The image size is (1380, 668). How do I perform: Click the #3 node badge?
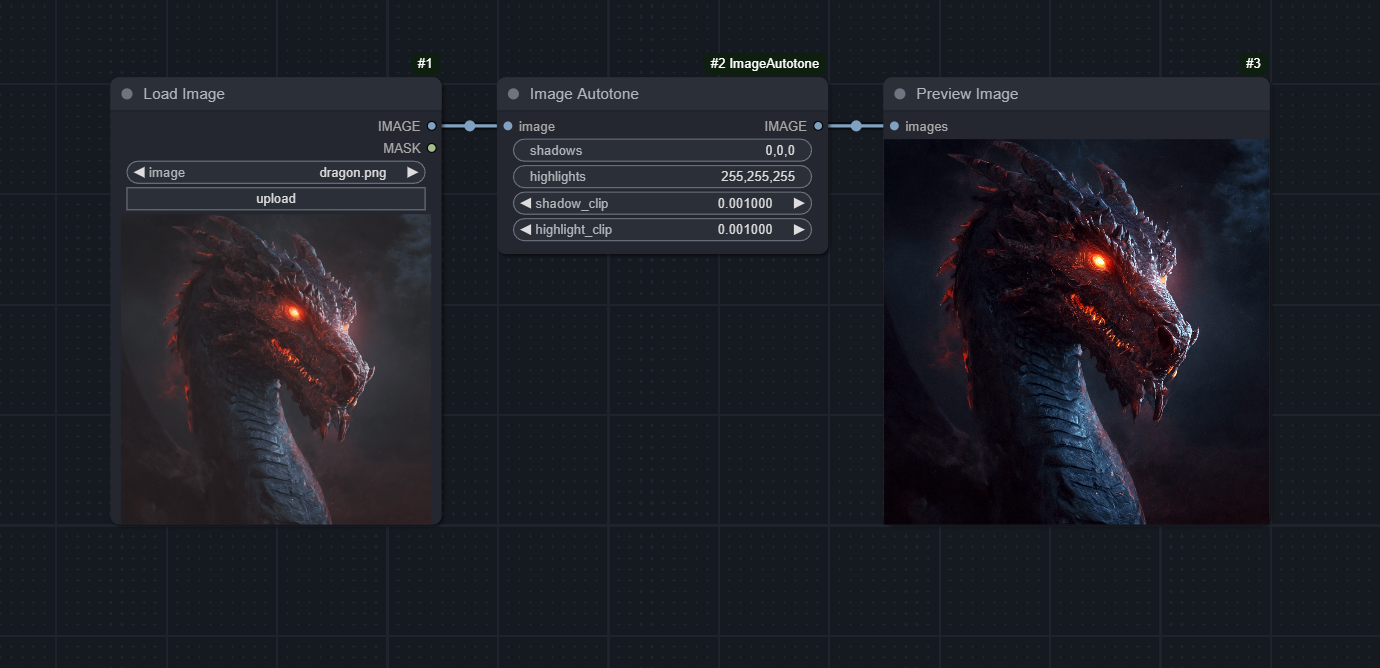coord(1253,63)
